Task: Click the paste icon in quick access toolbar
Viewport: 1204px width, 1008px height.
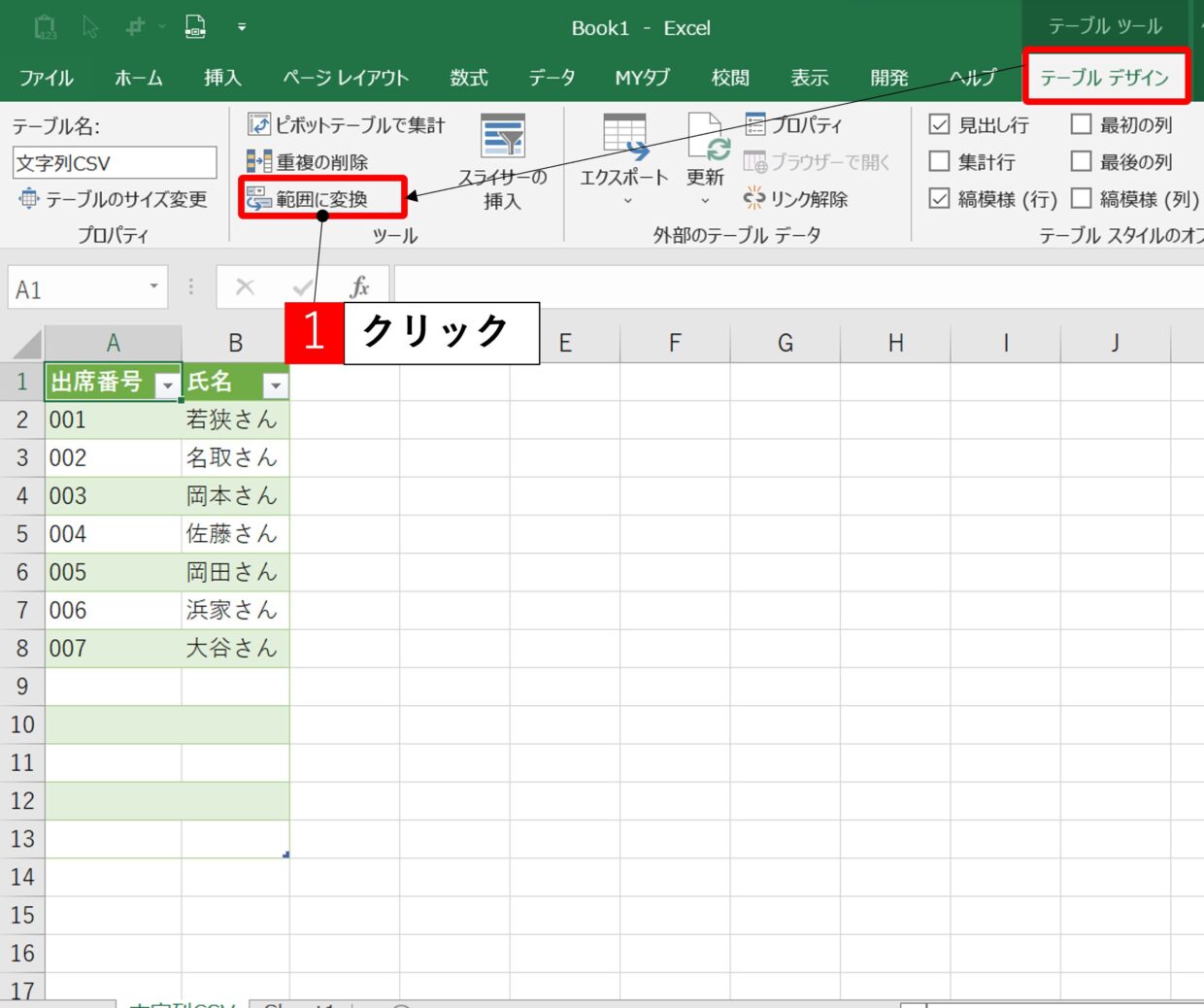Action: point(45,27)
